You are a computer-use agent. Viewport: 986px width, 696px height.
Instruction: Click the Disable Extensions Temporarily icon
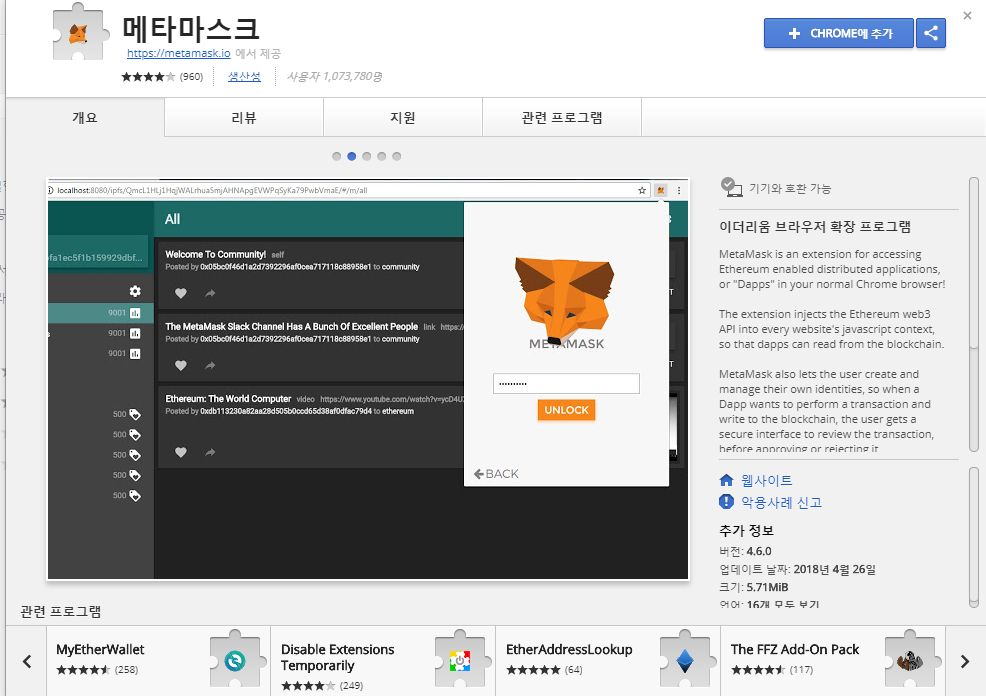pos(460,661)
